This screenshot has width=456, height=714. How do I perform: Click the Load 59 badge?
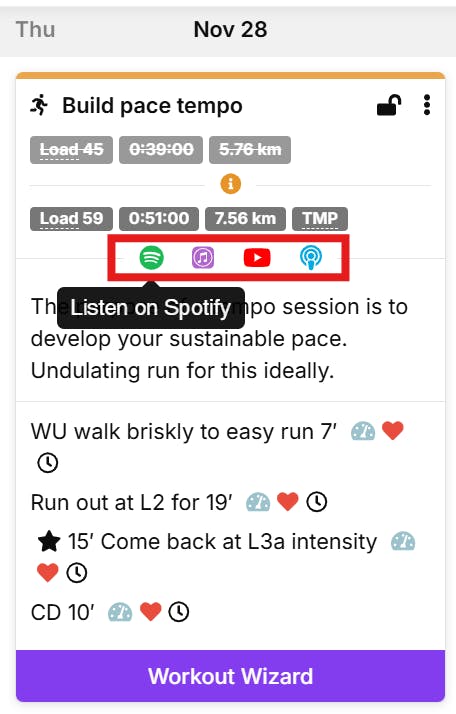click(71, 219)
